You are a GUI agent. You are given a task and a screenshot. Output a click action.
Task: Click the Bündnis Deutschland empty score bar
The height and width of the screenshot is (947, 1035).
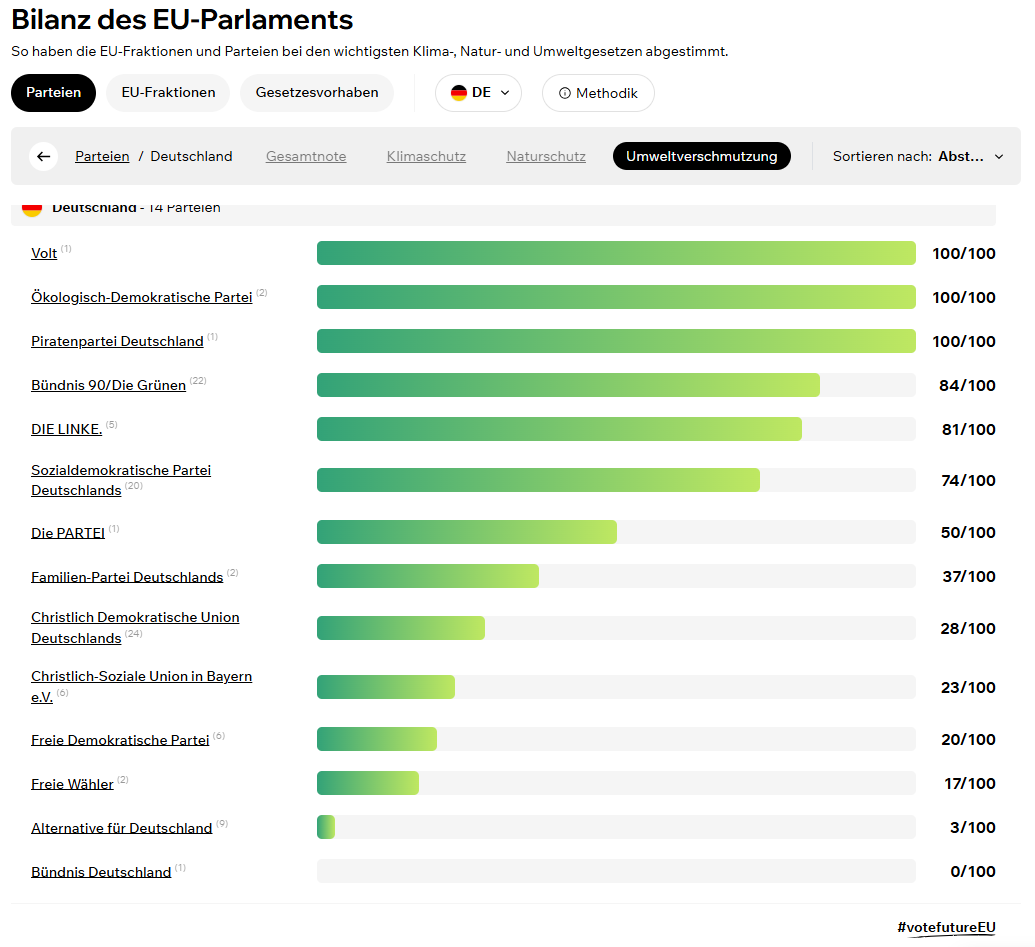pyautogui.click(x=616, y=871)
